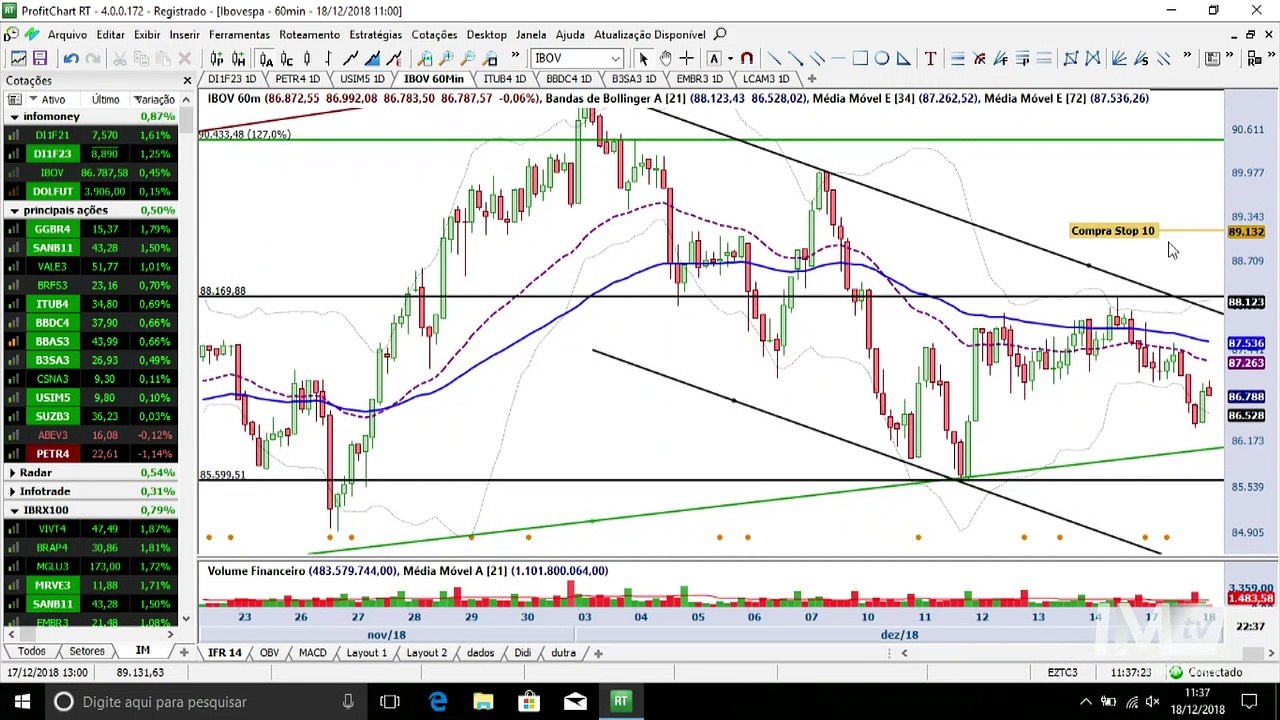Open the Windows Start menu
Screen dimensions: 1280x720
(22, 702)
